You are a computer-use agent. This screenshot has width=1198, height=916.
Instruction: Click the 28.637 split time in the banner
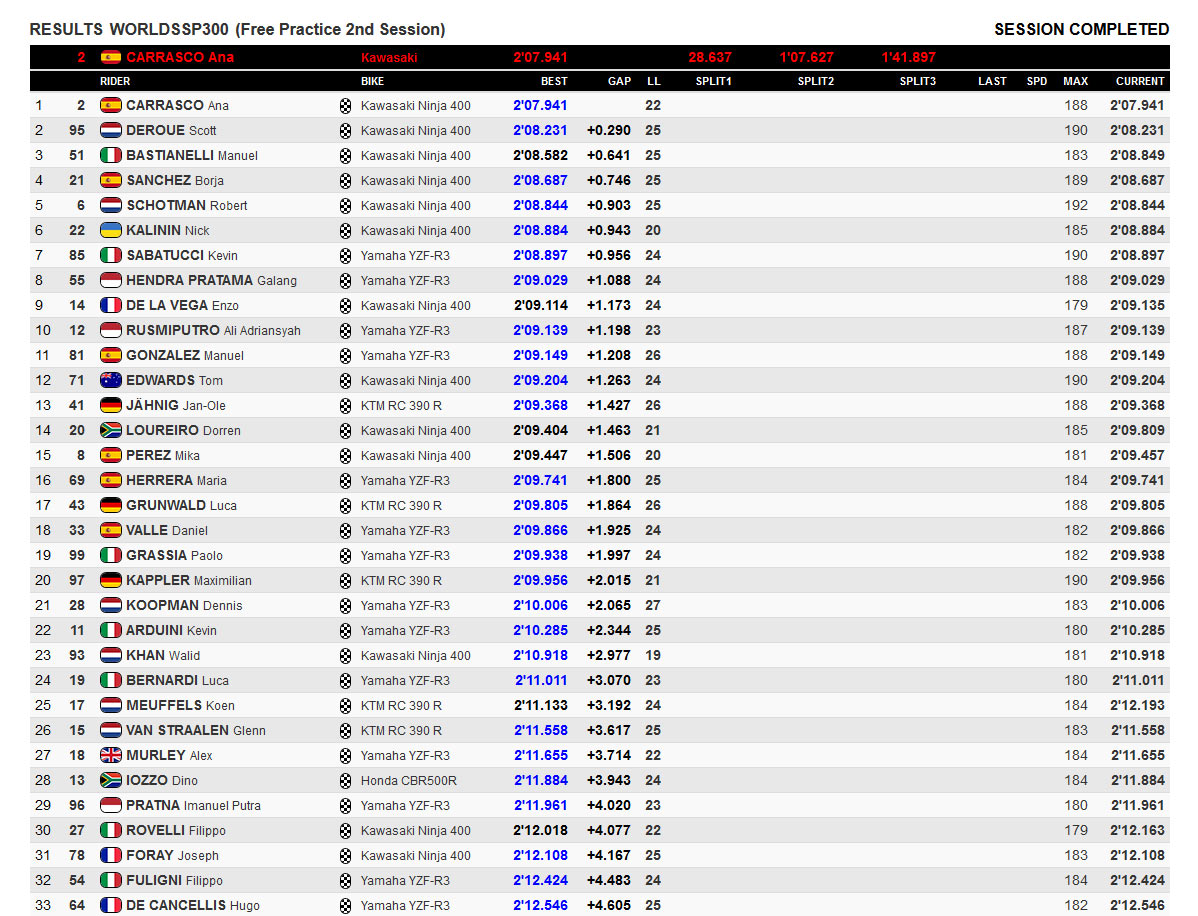coord(710,57)
